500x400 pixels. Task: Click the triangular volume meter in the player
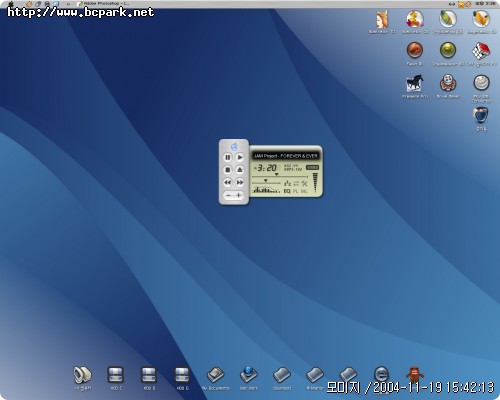(315, 183)
